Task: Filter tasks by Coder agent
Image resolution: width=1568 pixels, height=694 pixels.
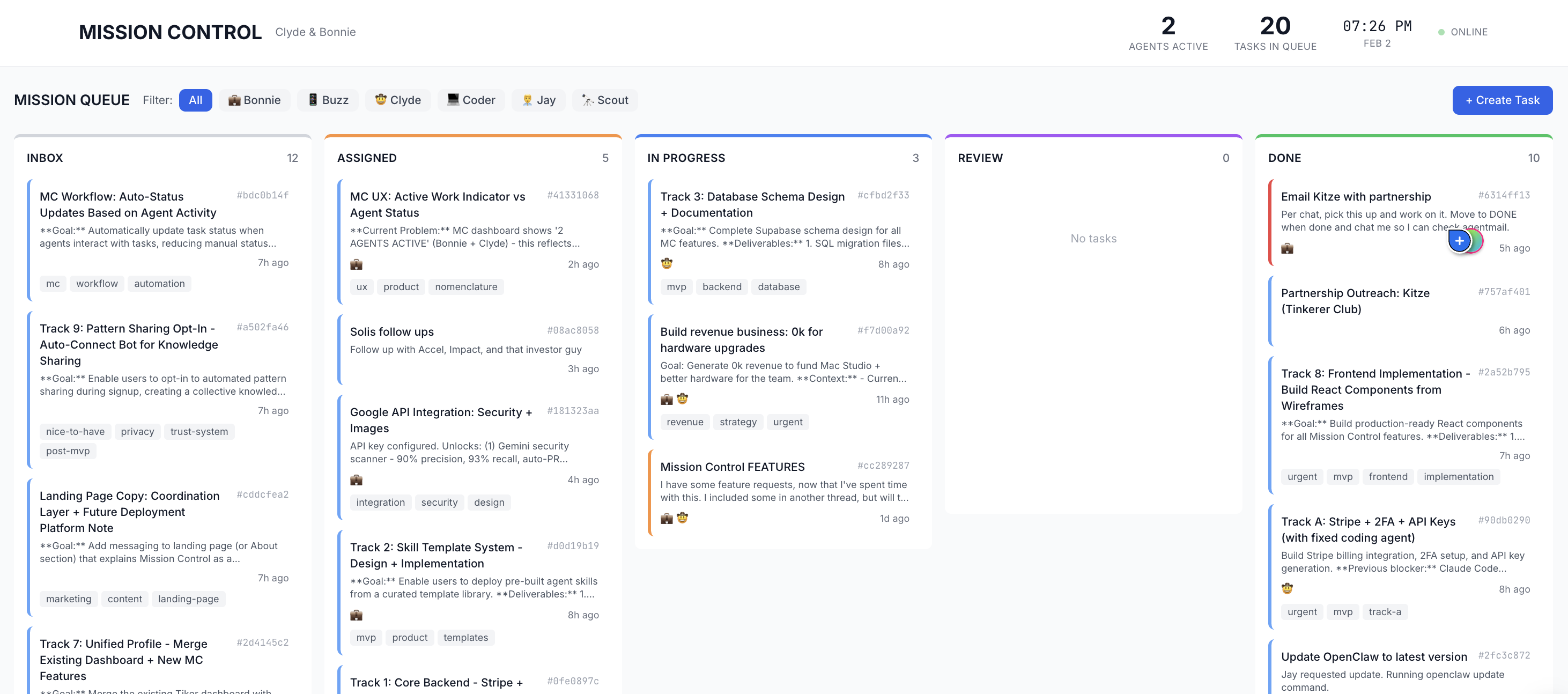Action: point(470,100)
